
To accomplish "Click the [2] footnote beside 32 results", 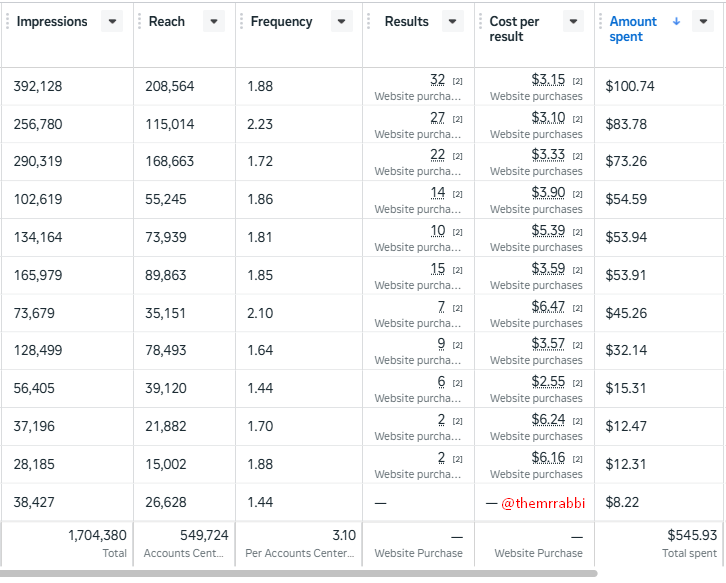I will click(x=457, y=81).
